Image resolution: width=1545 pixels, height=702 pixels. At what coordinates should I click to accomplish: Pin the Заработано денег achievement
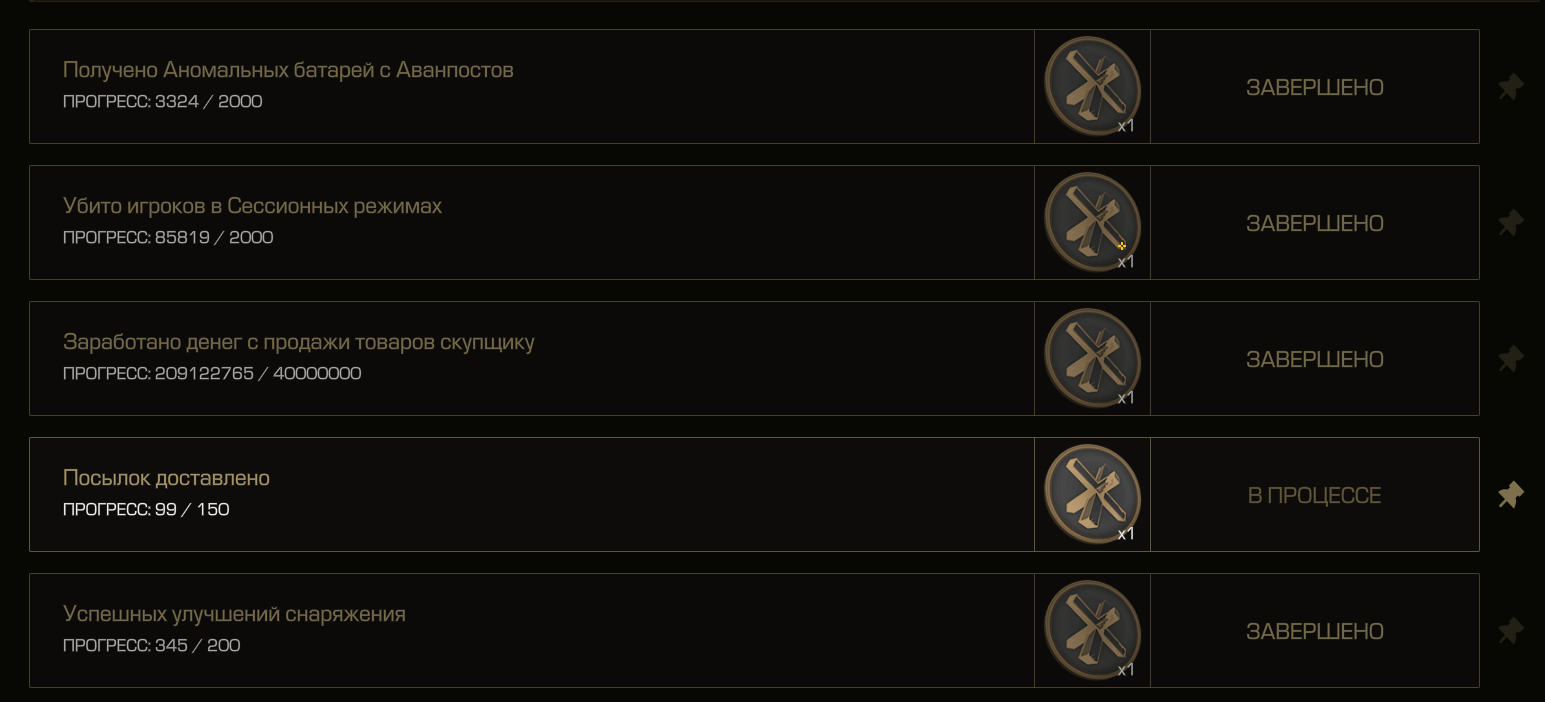pos(1510,359)
